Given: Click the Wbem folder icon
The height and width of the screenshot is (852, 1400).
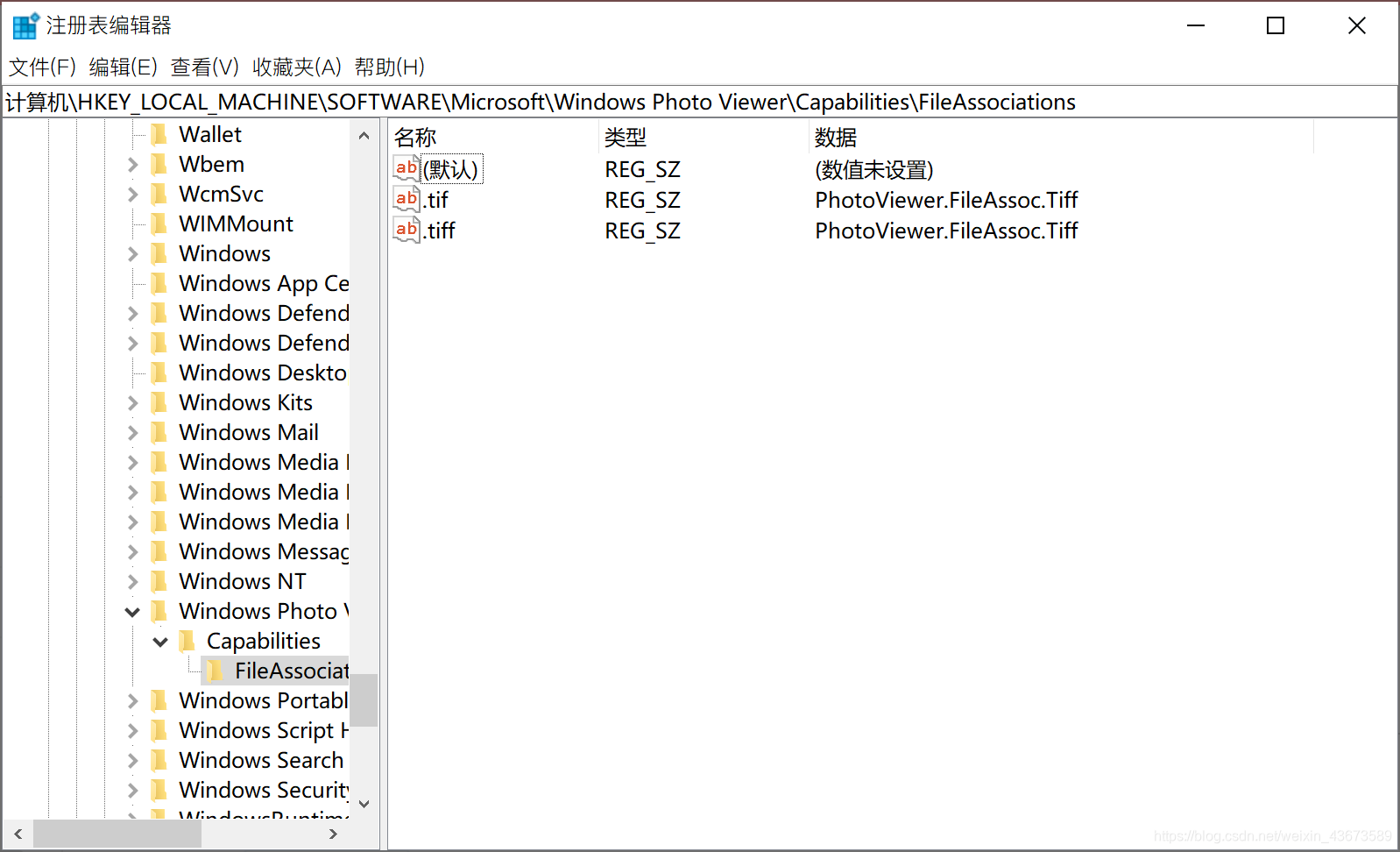Looking at the screenshot, I should pyautogui.click(x=159, y=164).
